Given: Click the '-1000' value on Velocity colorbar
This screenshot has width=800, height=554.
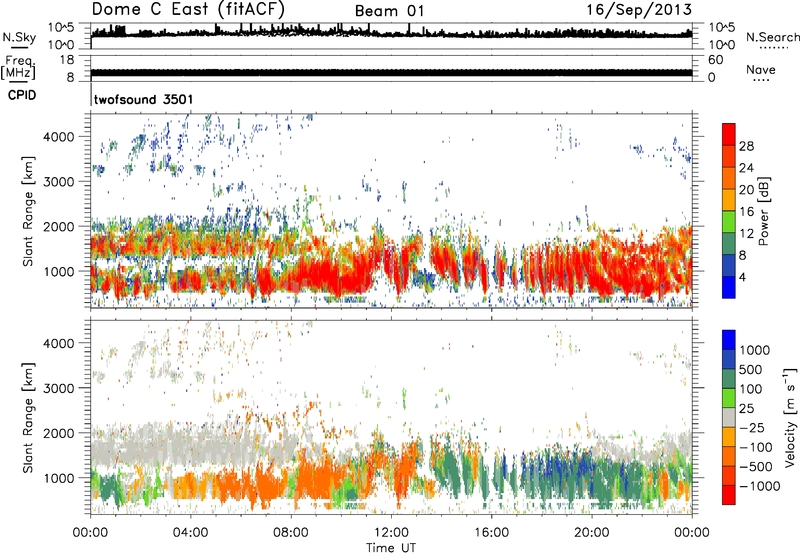Looking at the screenshot, I should 759,486.
